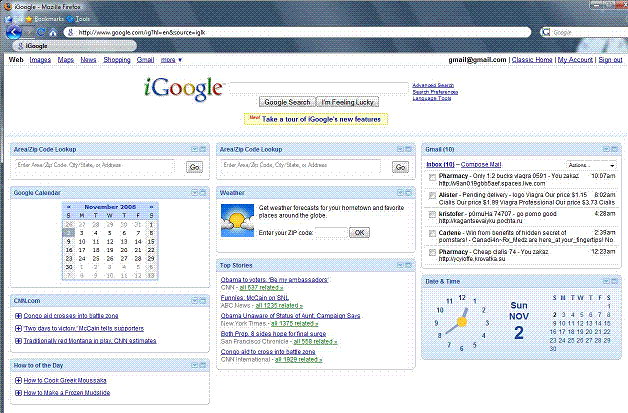
Task: Click the Google Search button
Action: click(x=287, y=102)
